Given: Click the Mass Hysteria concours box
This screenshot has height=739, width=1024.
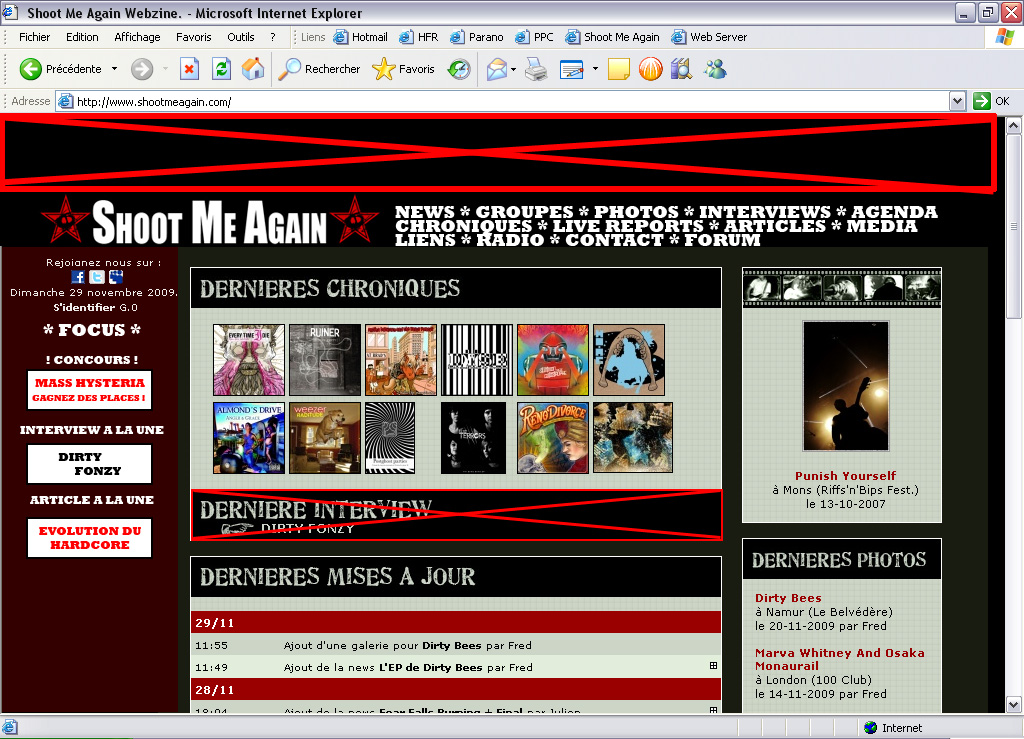Looking at the screenshot, I should coord(89,390).
